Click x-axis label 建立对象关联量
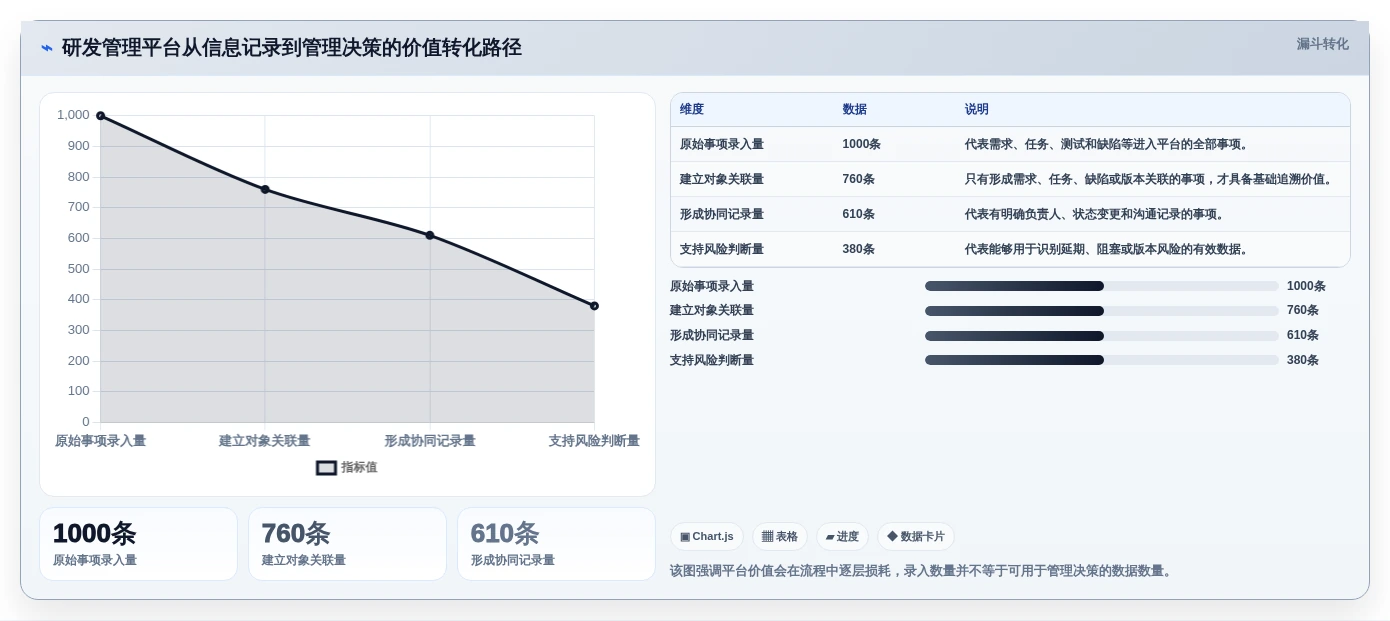Image resolution: width=1390 pixels, height=621 pixels. [265, 441]
